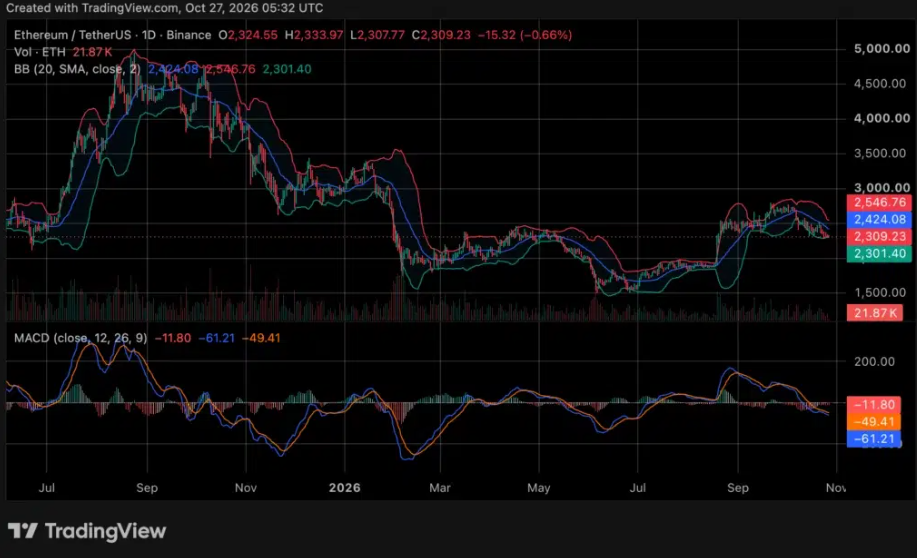The image size is (917, 558).
Task: Click the 3,500.00 price scale tick
Action: [880, 153]
